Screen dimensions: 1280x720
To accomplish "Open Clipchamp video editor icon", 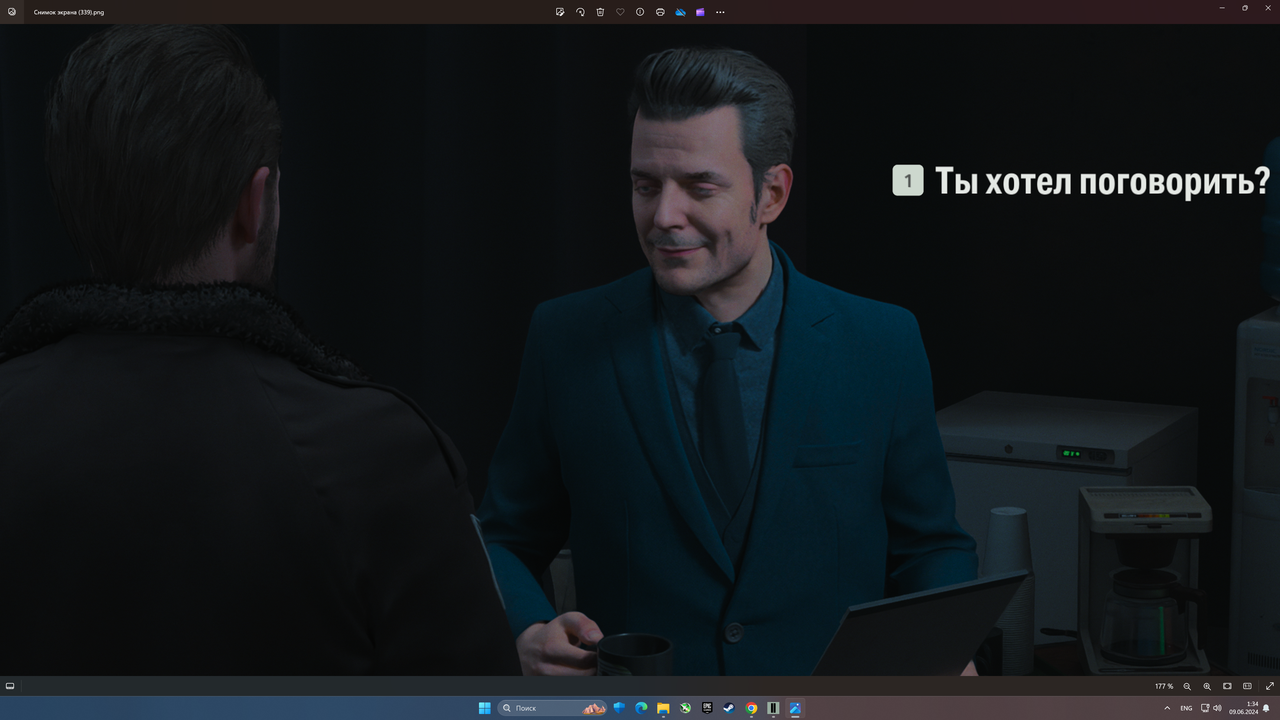I will pyautogui.click(x=700, y=12).
